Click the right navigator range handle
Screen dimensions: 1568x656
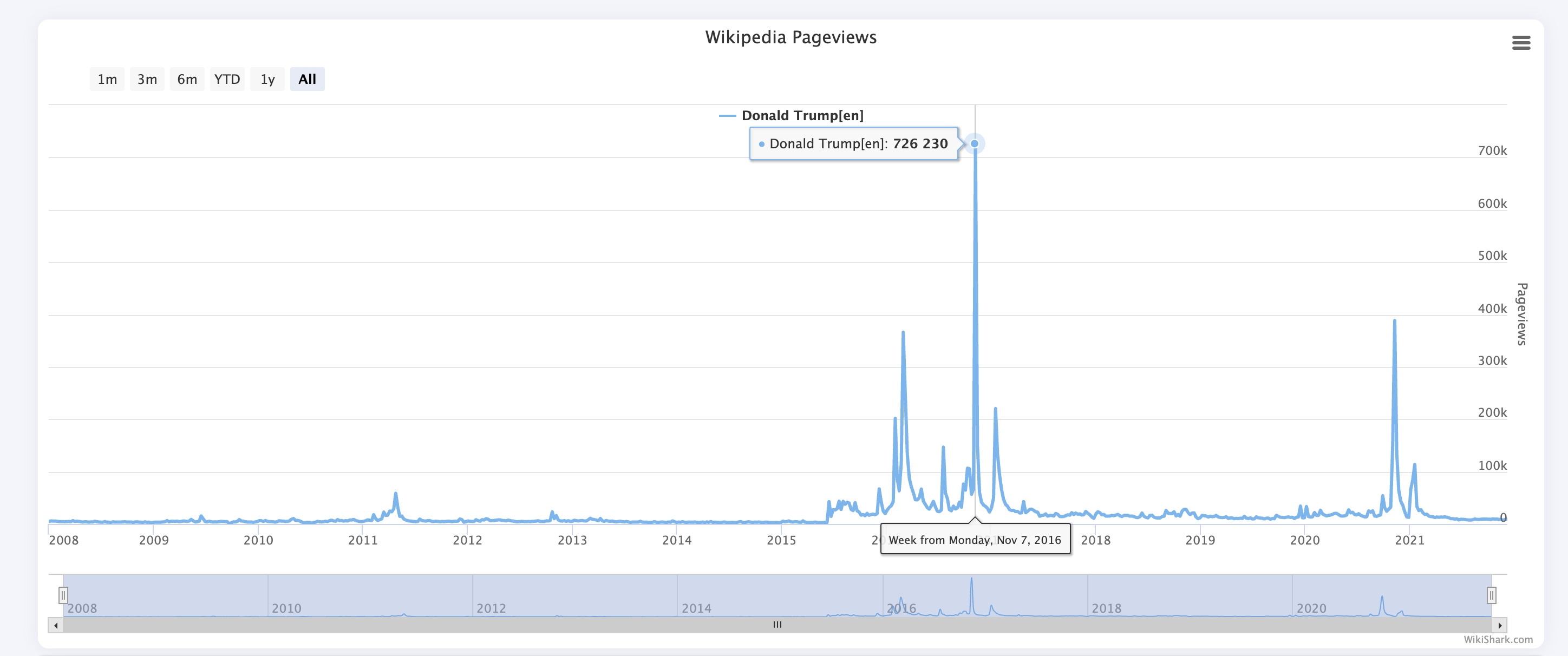[x=1491, y=594]
